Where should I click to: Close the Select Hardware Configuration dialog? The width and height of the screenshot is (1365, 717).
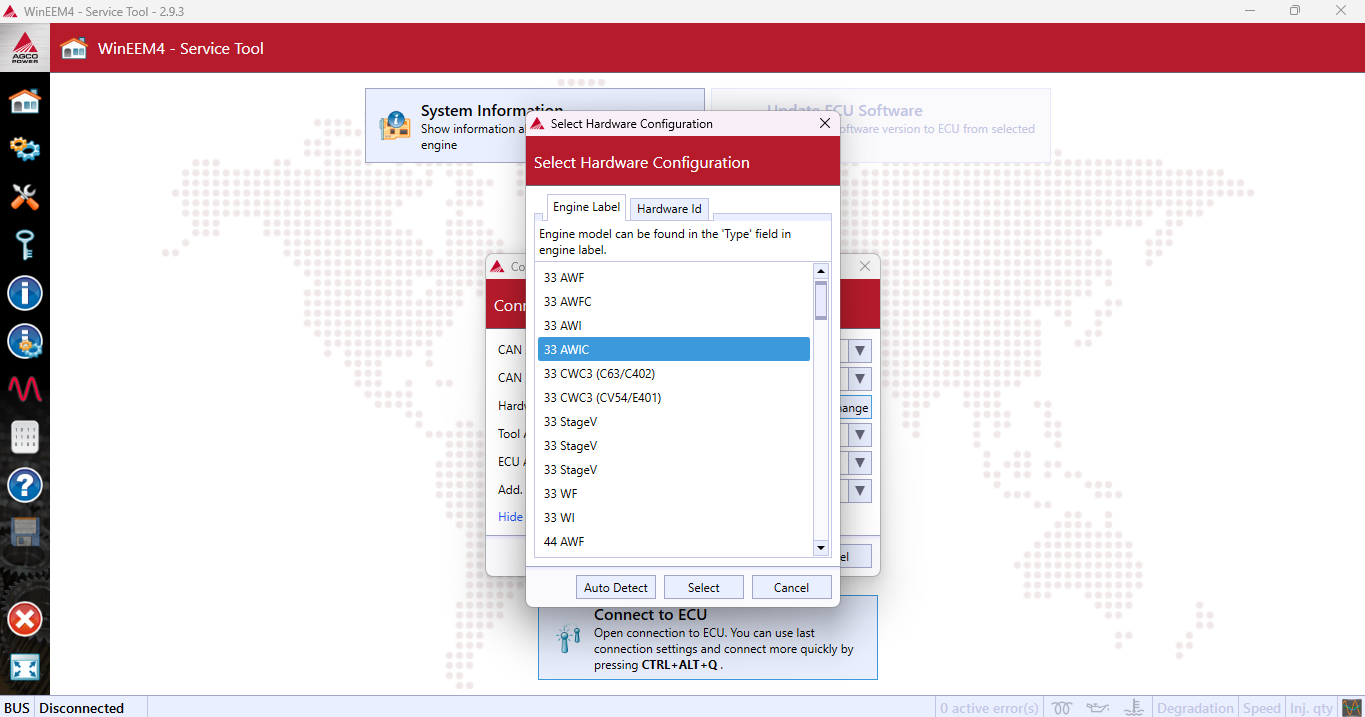pos(825,124)
